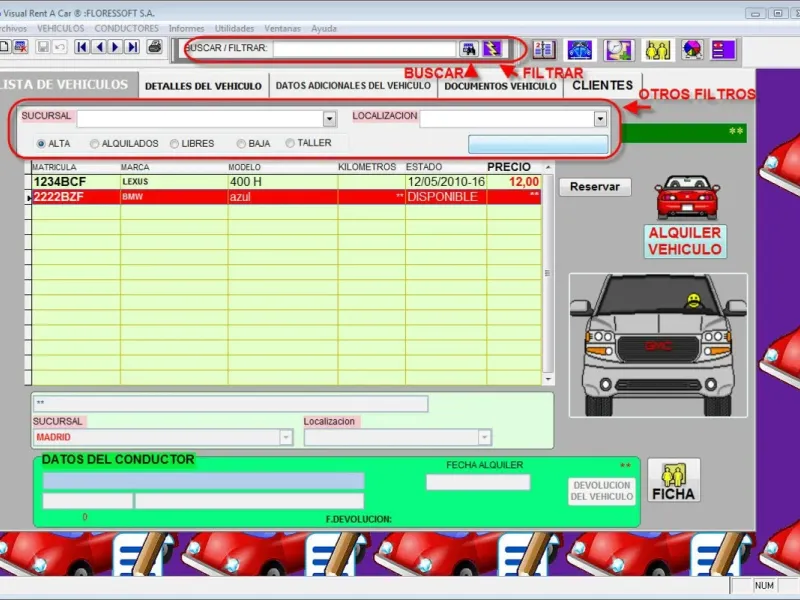Open the MADRID sucursal dropdown arrow
800x600 pixels.
point(286,437)
